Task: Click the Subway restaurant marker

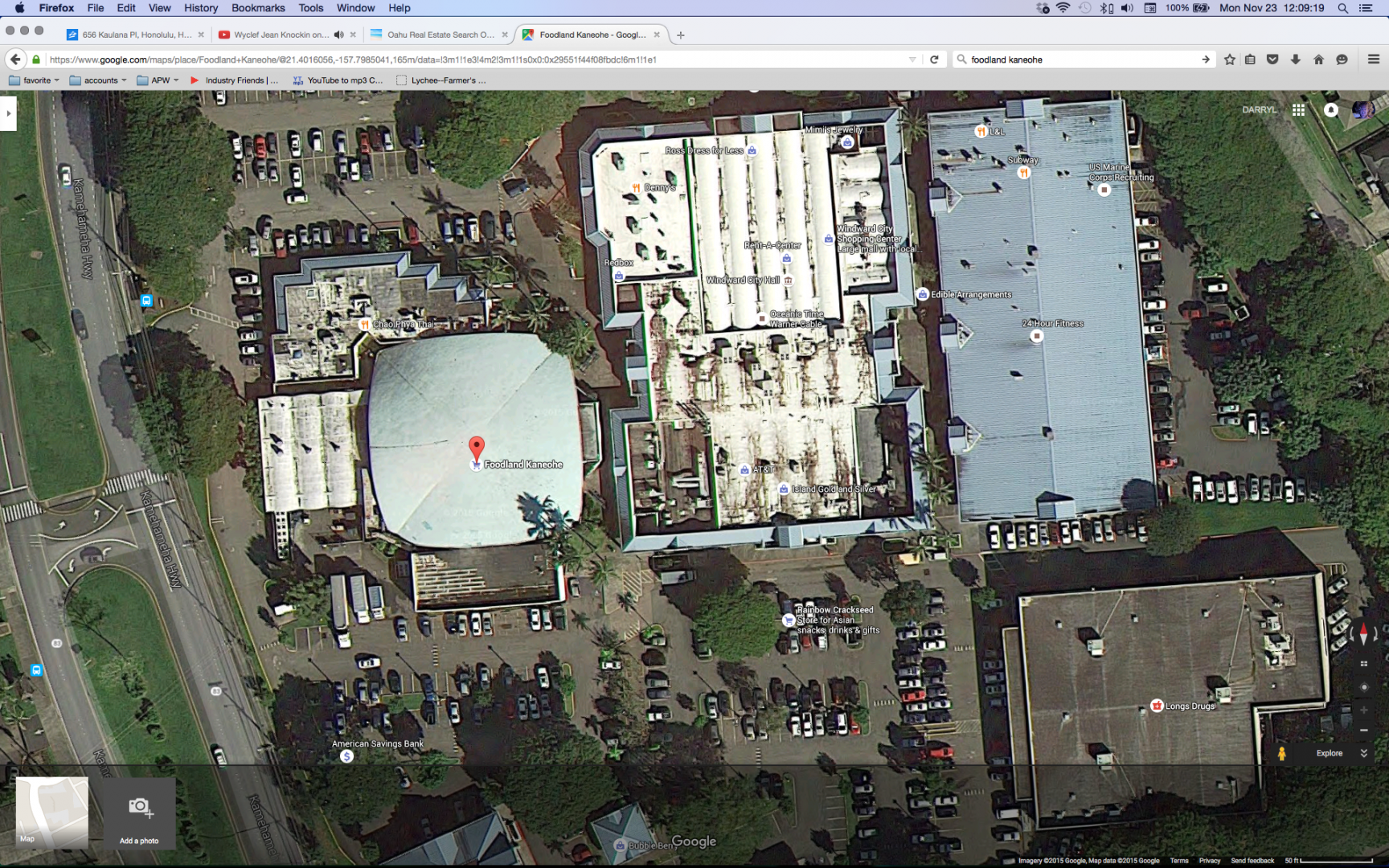Action: (1023, 172)
